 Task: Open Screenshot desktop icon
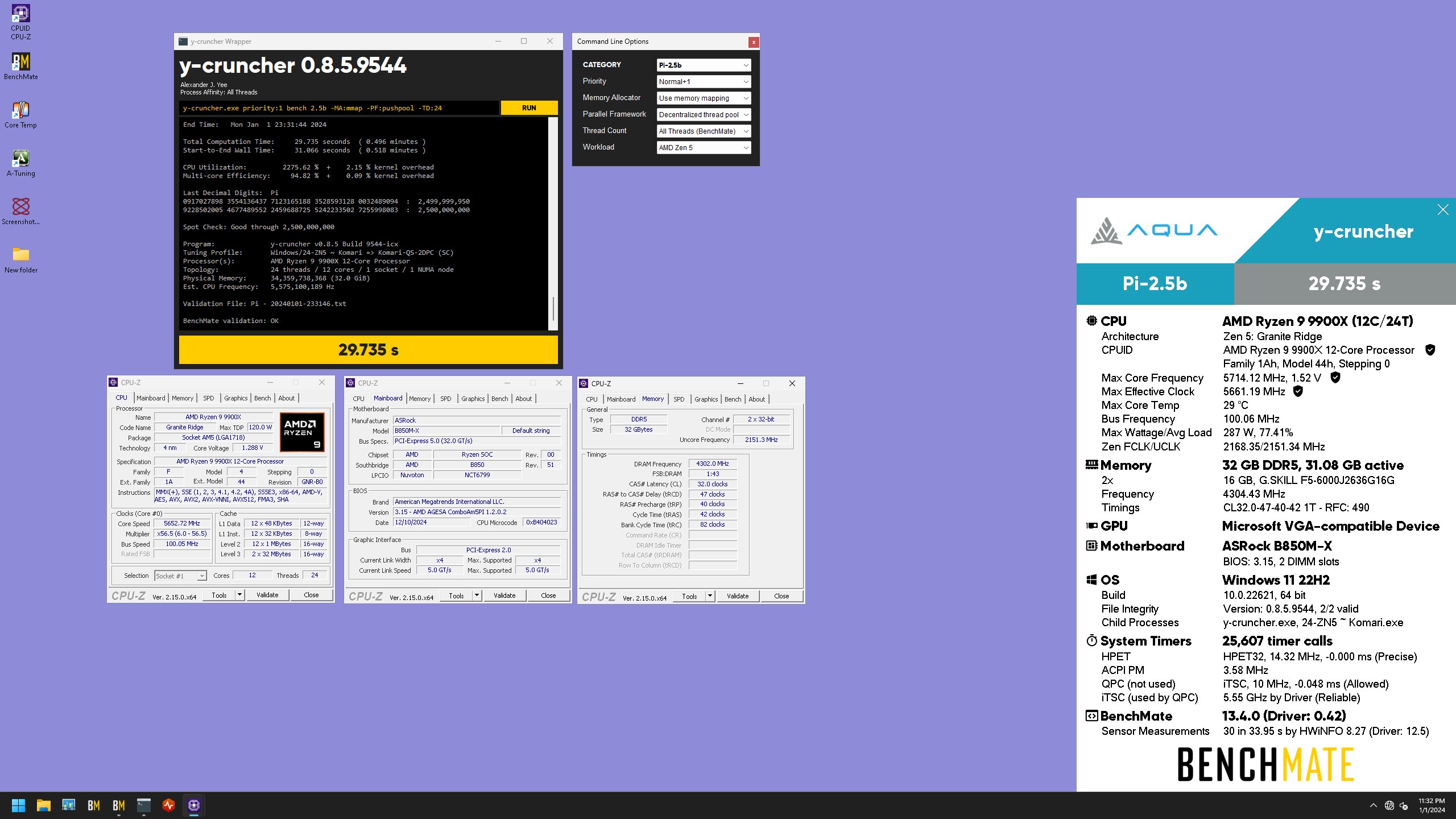click(x=20, y=212)
